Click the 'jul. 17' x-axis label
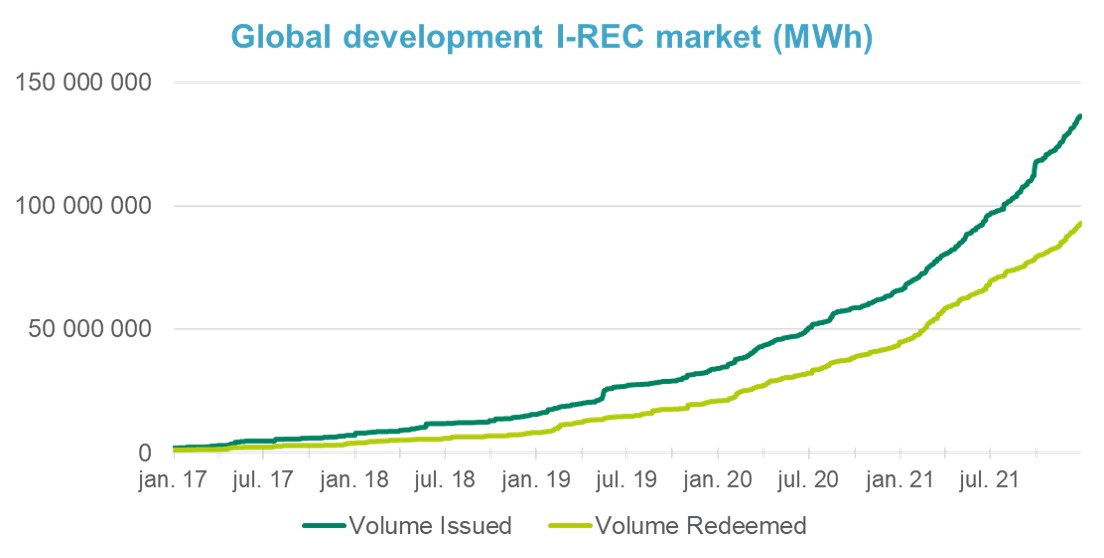Viewport: 1104px width, 558px height. tap(262, 480)
